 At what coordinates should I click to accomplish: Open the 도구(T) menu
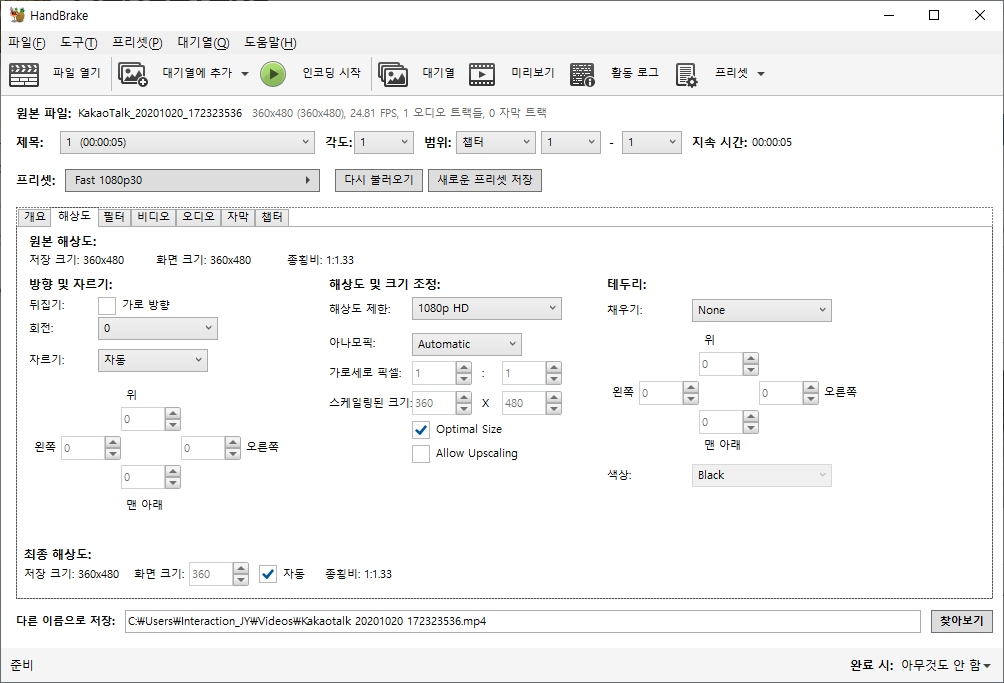pyautogui.click(x=79, y=43)
